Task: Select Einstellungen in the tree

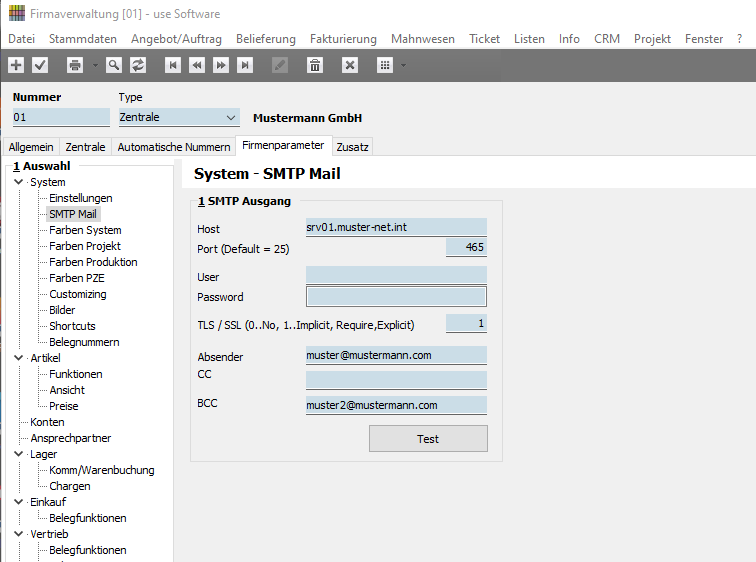Action: pos(81,198)
